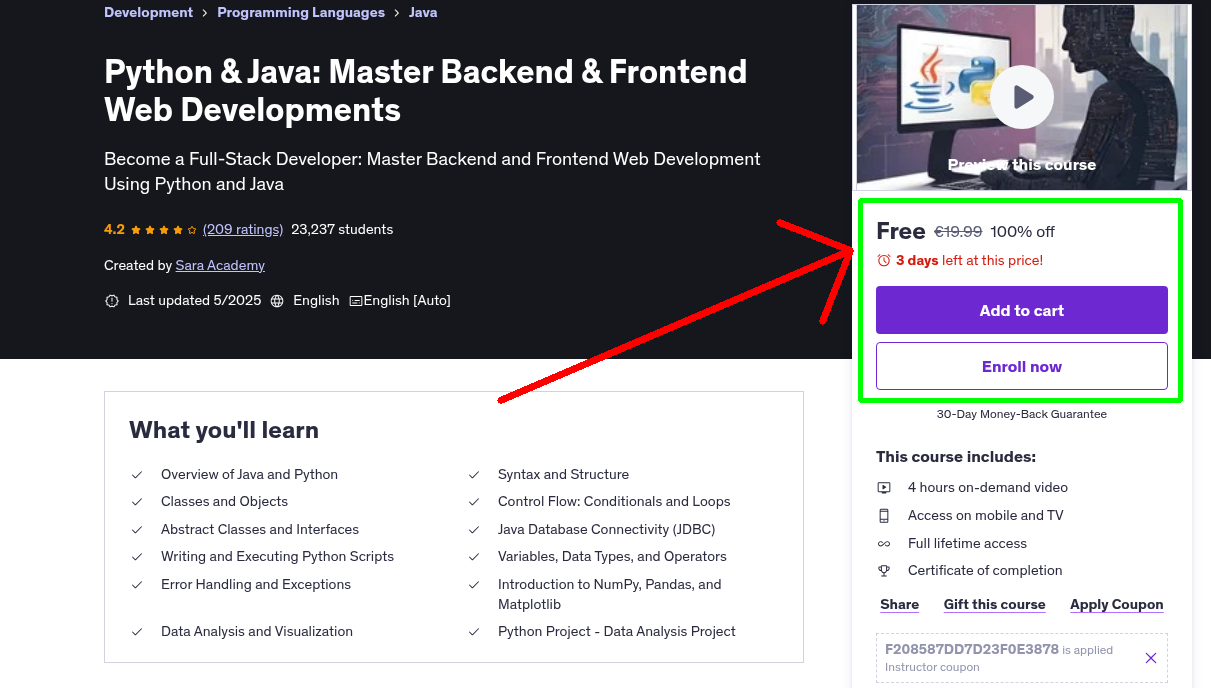
Task: Share this course
Action: (x=900, y=605)
